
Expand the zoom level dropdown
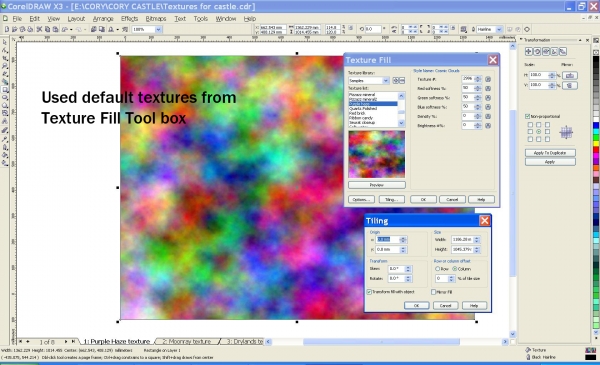(158, 29)
